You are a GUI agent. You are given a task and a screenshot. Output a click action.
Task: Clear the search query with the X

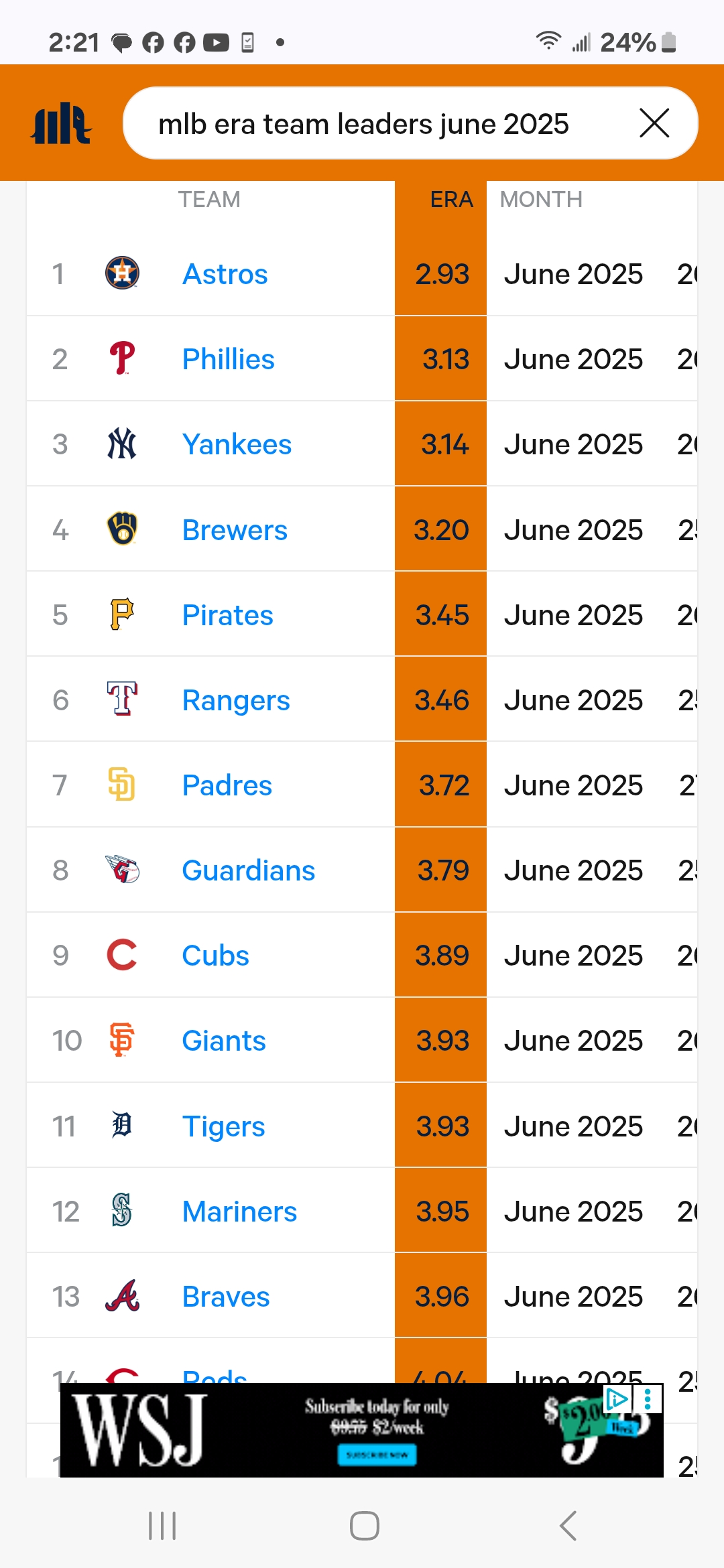click(654, 123)
